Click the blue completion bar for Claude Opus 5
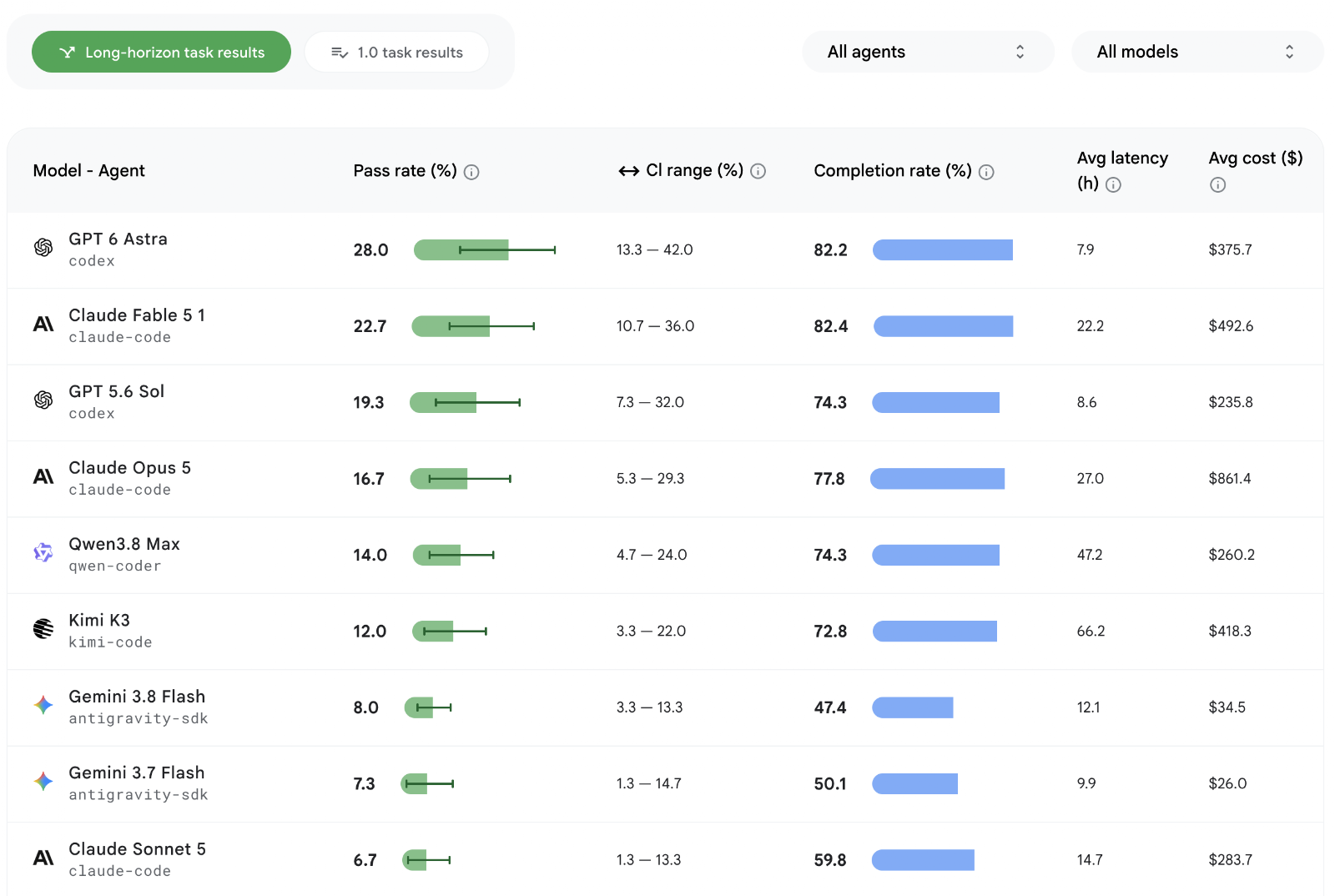The width and height of the screenshot is (1335, 896). click(937, 478)
